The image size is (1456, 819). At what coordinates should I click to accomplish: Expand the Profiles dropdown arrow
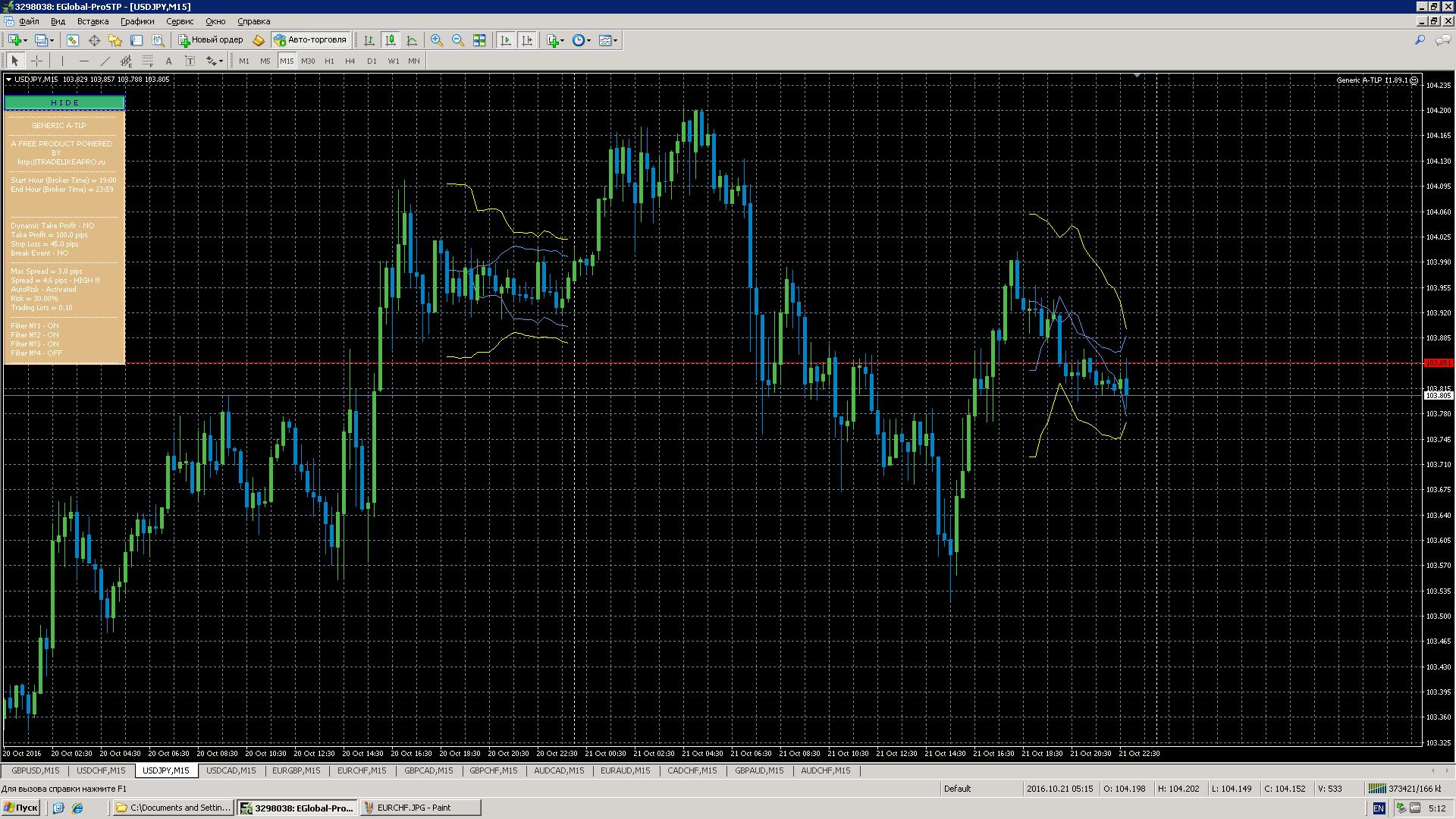52,40
